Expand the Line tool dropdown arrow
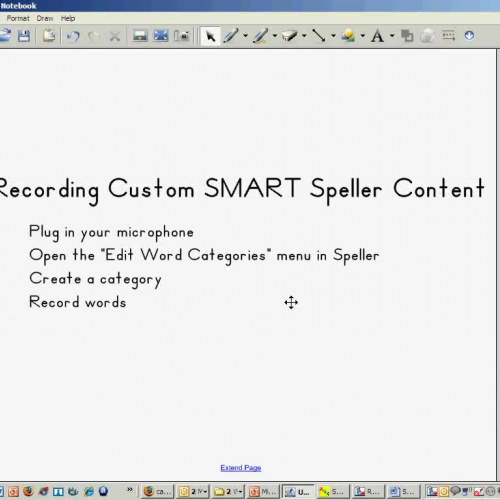Viewport: 500px width, 500px height. [333, 35]
